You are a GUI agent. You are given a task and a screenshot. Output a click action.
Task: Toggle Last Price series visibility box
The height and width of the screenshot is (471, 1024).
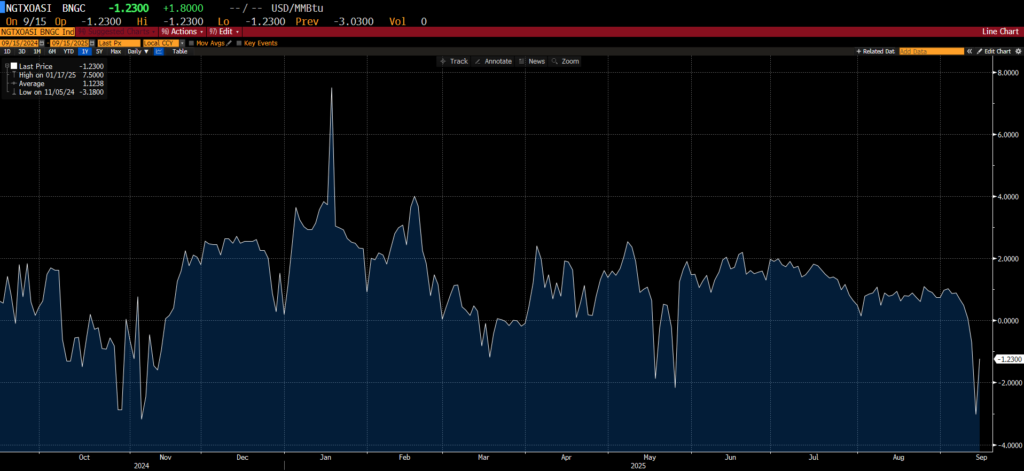click(13, 66)
